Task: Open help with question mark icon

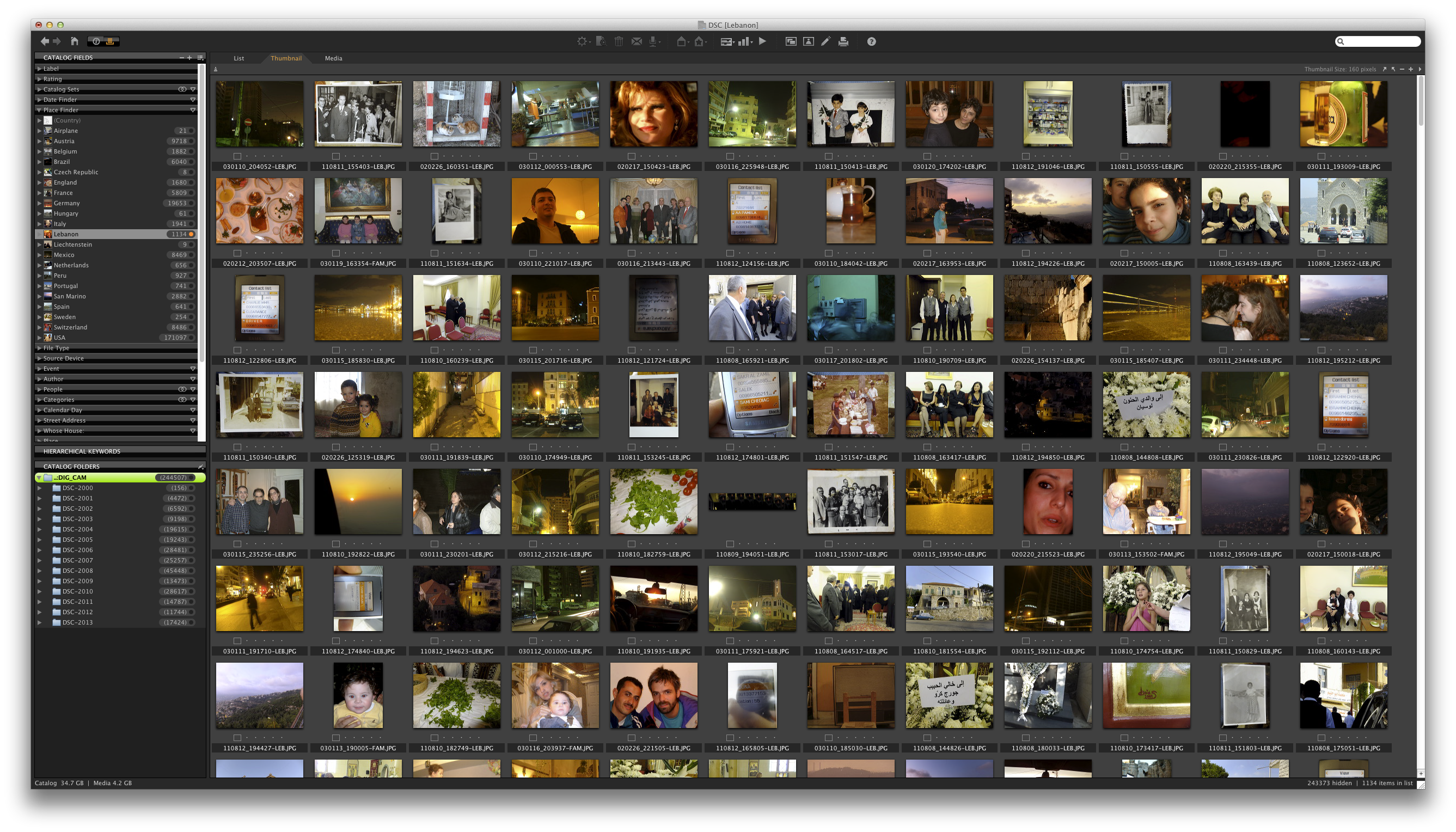Action: click(x=871, y=41)
